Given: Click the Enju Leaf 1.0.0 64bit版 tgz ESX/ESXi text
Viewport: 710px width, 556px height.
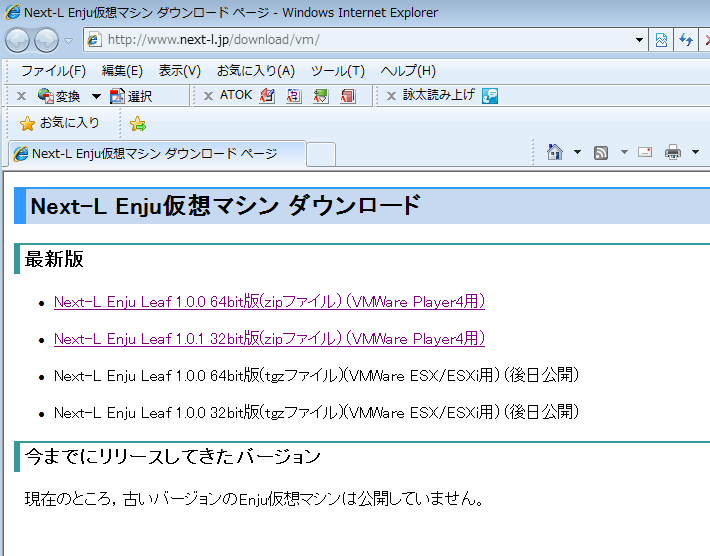Looking at the screenshot, I should pyautogui.click(x=316, y=375).
